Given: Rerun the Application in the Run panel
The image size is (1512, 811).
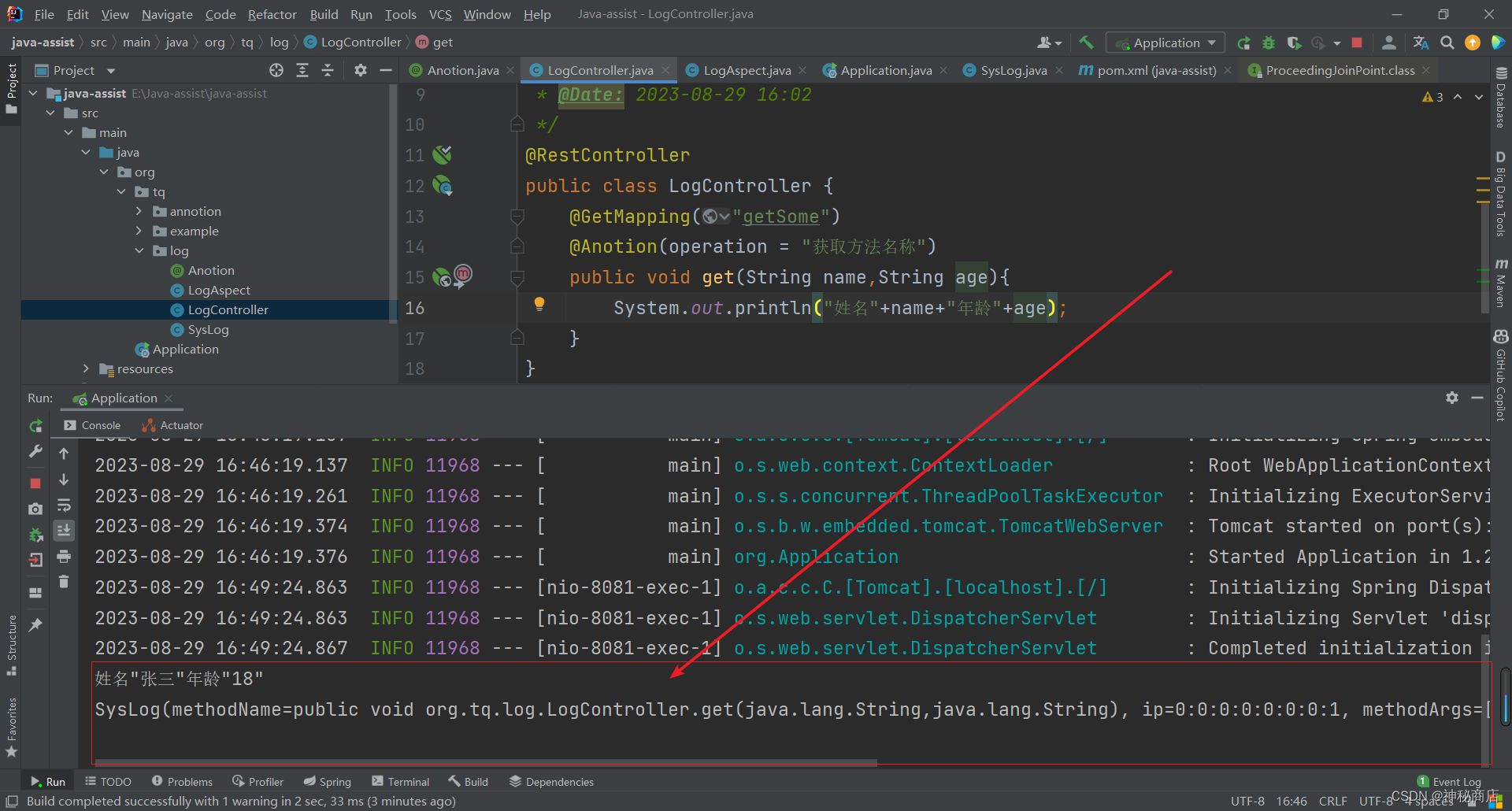Looking at the screenshot, I should (x=35, y=426).
